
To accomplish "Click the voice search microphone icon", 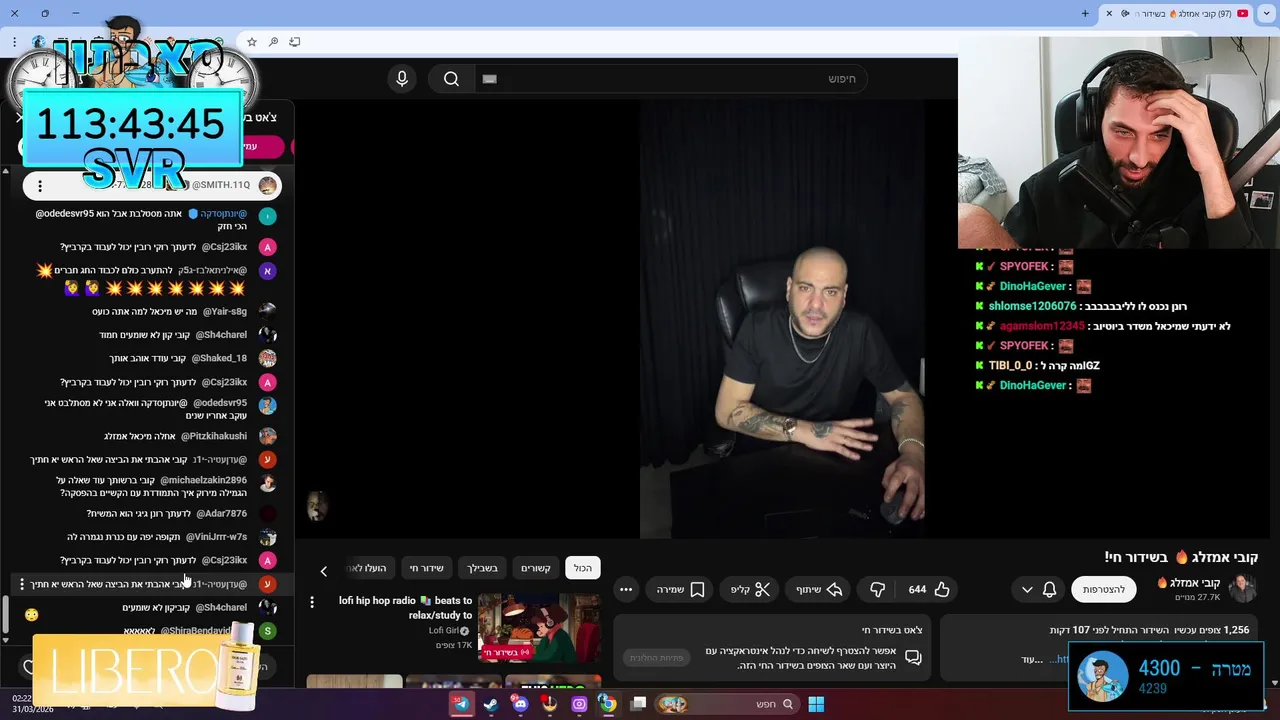I will pyautogui.click(x=402, y=79).
